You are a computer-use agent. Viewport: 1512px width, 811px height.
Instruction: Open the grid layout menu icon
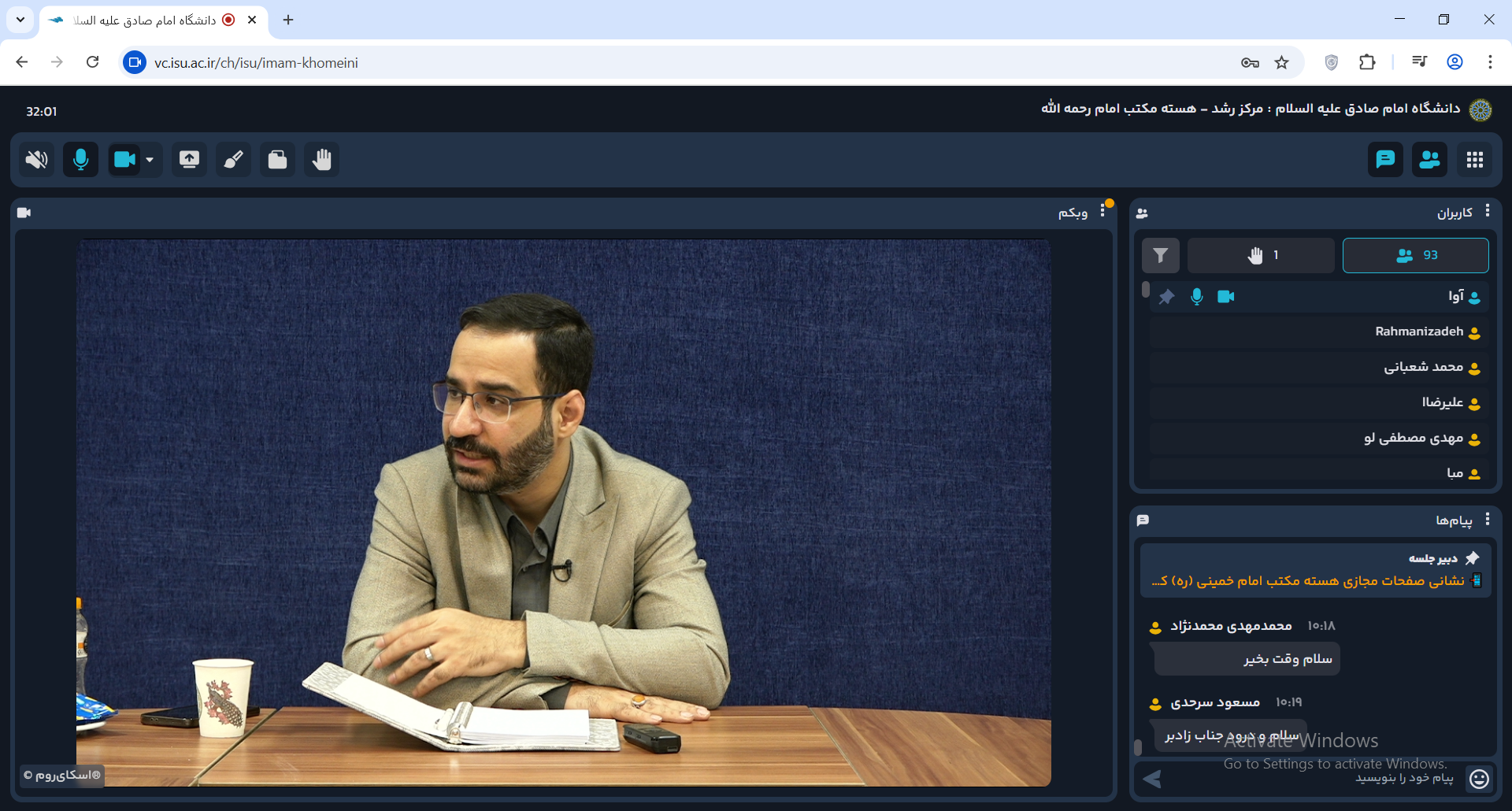click(1475, 160)
